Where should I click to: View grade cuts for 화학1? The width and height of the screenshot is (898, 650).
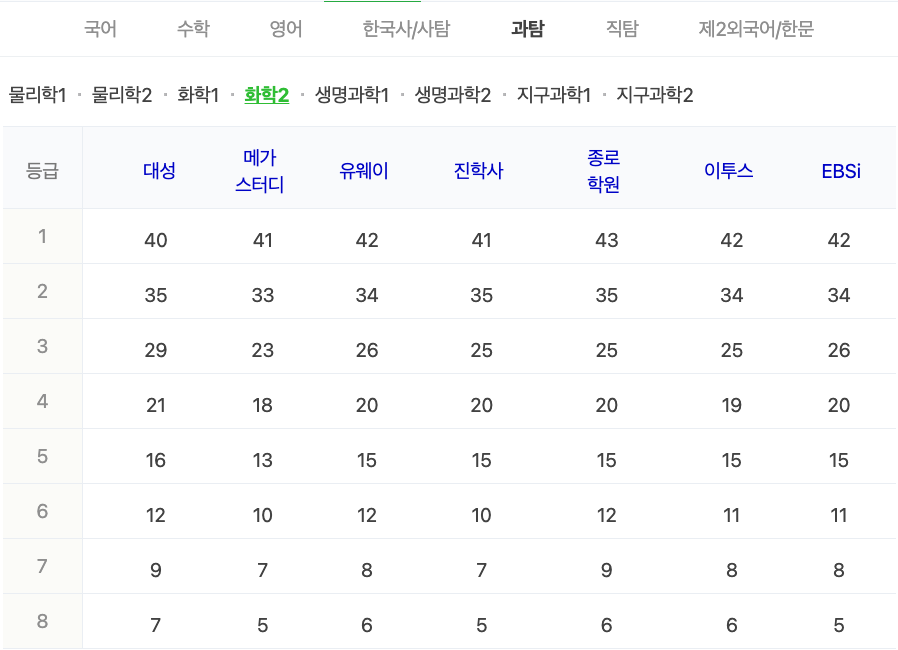[x=197, y=96]
